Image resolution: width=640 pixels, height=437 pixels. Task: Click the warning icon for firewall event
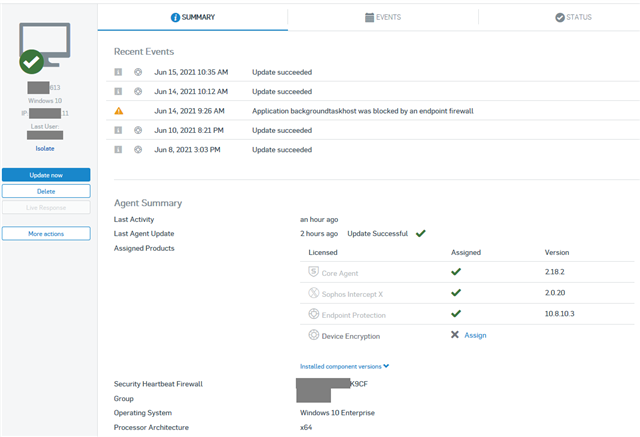coord(118,111)
